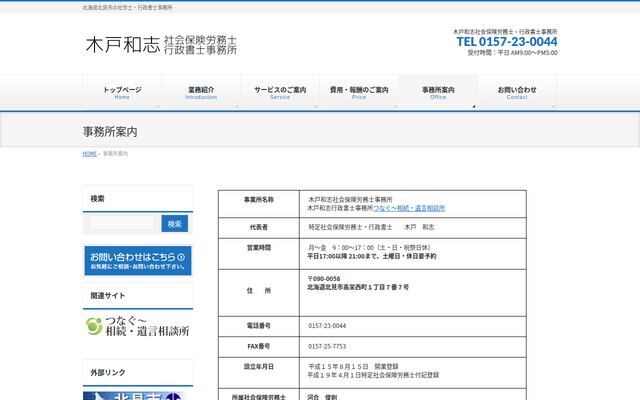The width and height of the screenshot is (640, 400).
Task: Click the 代表者 table header cell
Action: (x=259, y=228)
